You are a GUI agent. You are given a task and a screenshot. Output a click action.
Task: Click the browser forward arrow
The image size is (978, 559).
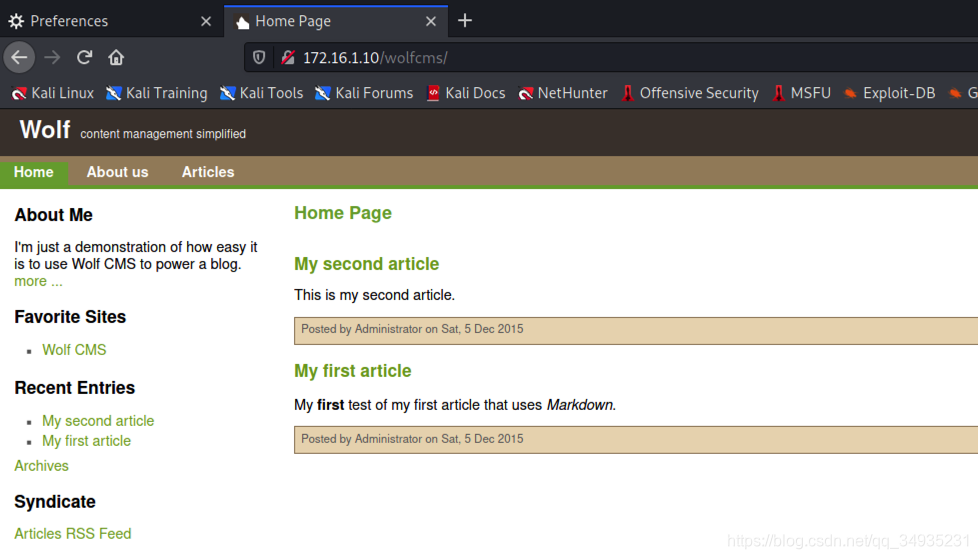click(52, 57)
